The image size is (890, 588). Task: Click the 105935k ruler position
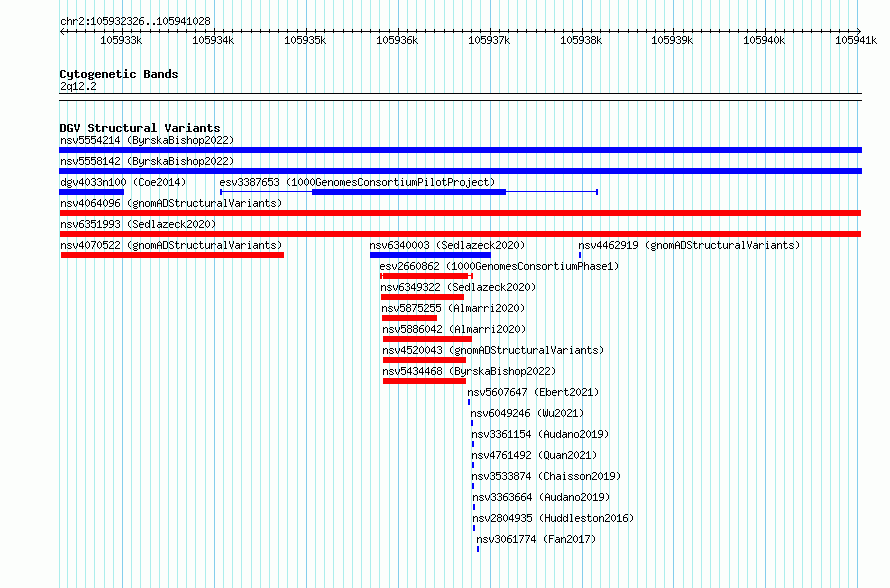coord(305,40)
